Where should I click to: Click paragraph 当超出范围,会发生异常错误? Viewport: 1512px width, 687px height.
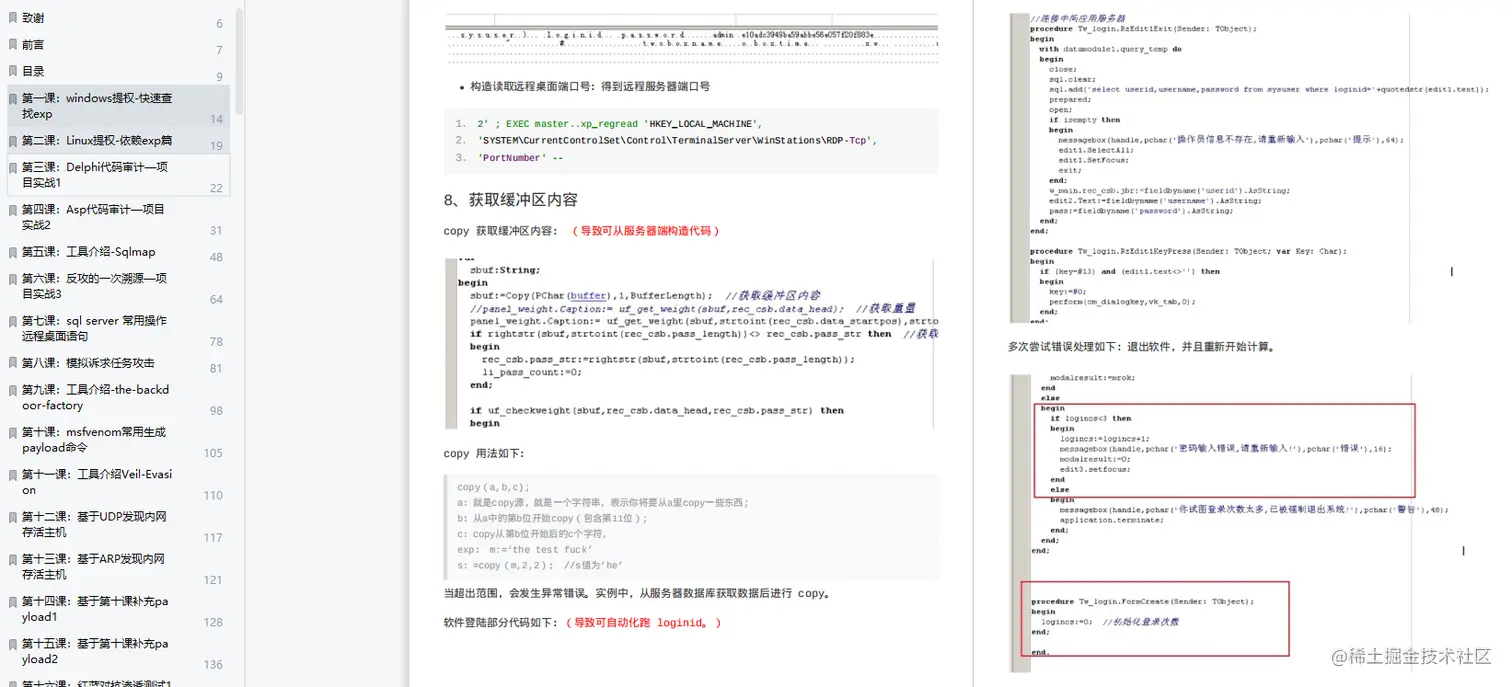(637, 593)
